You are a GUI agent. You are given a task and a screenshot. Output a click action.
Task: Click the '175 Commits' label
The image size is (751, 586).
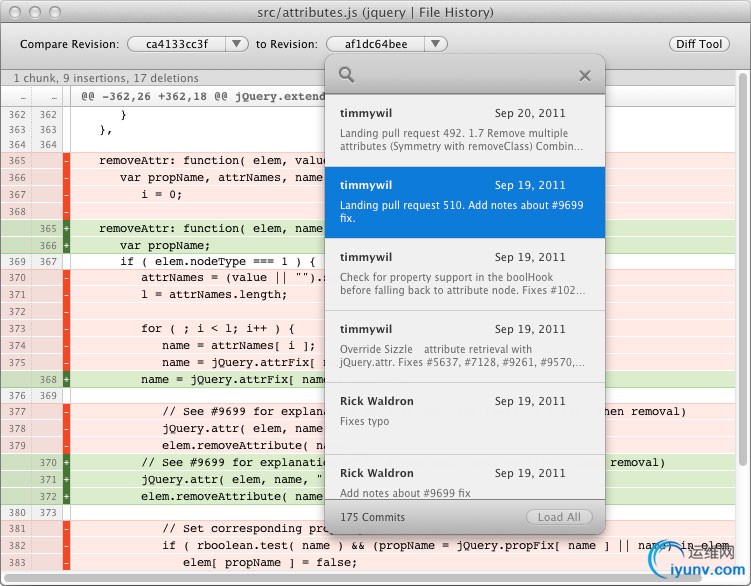pos(372,517)
